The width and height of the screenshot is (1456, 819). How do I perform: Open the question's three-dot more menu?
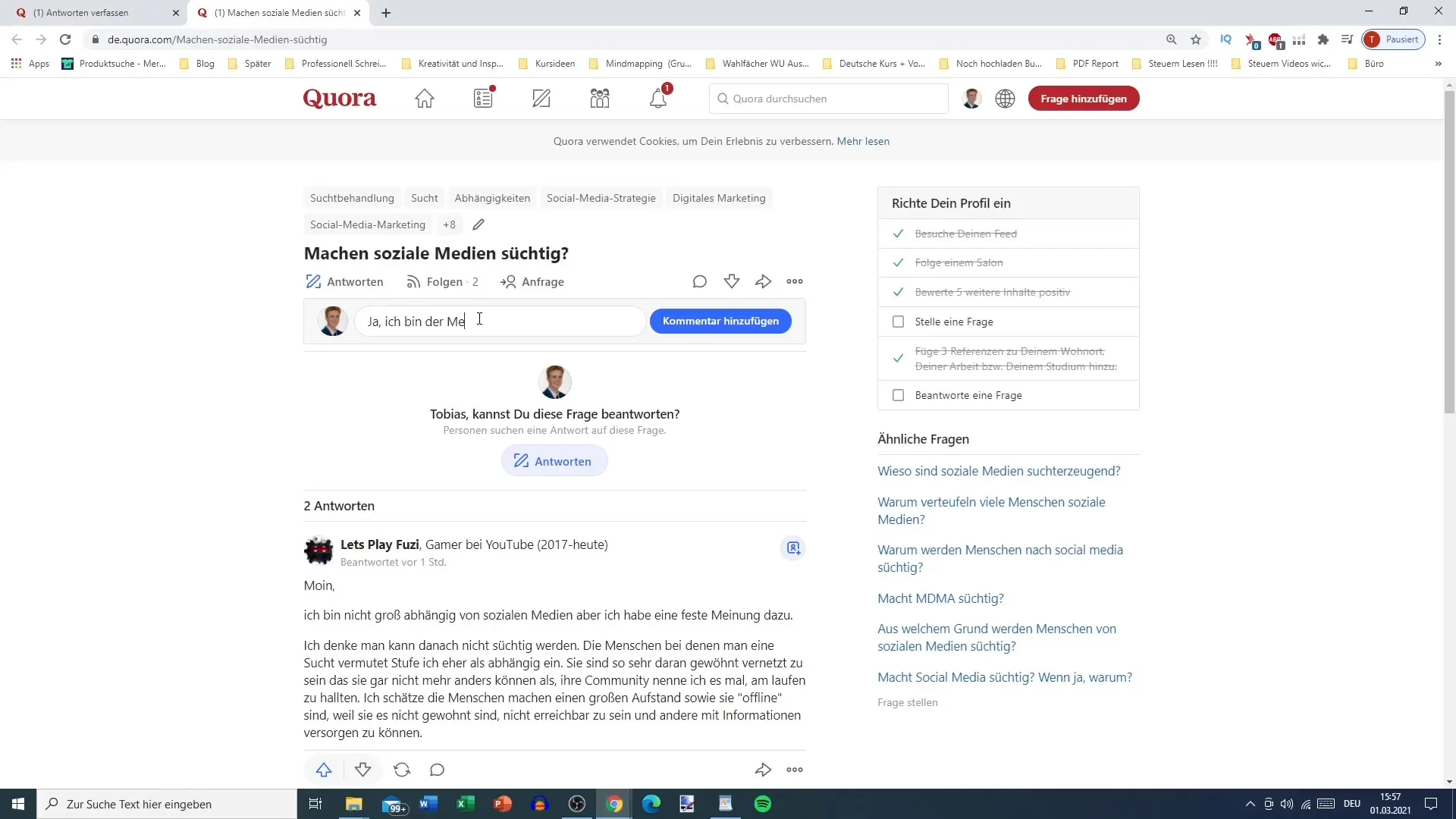(795, 281)
